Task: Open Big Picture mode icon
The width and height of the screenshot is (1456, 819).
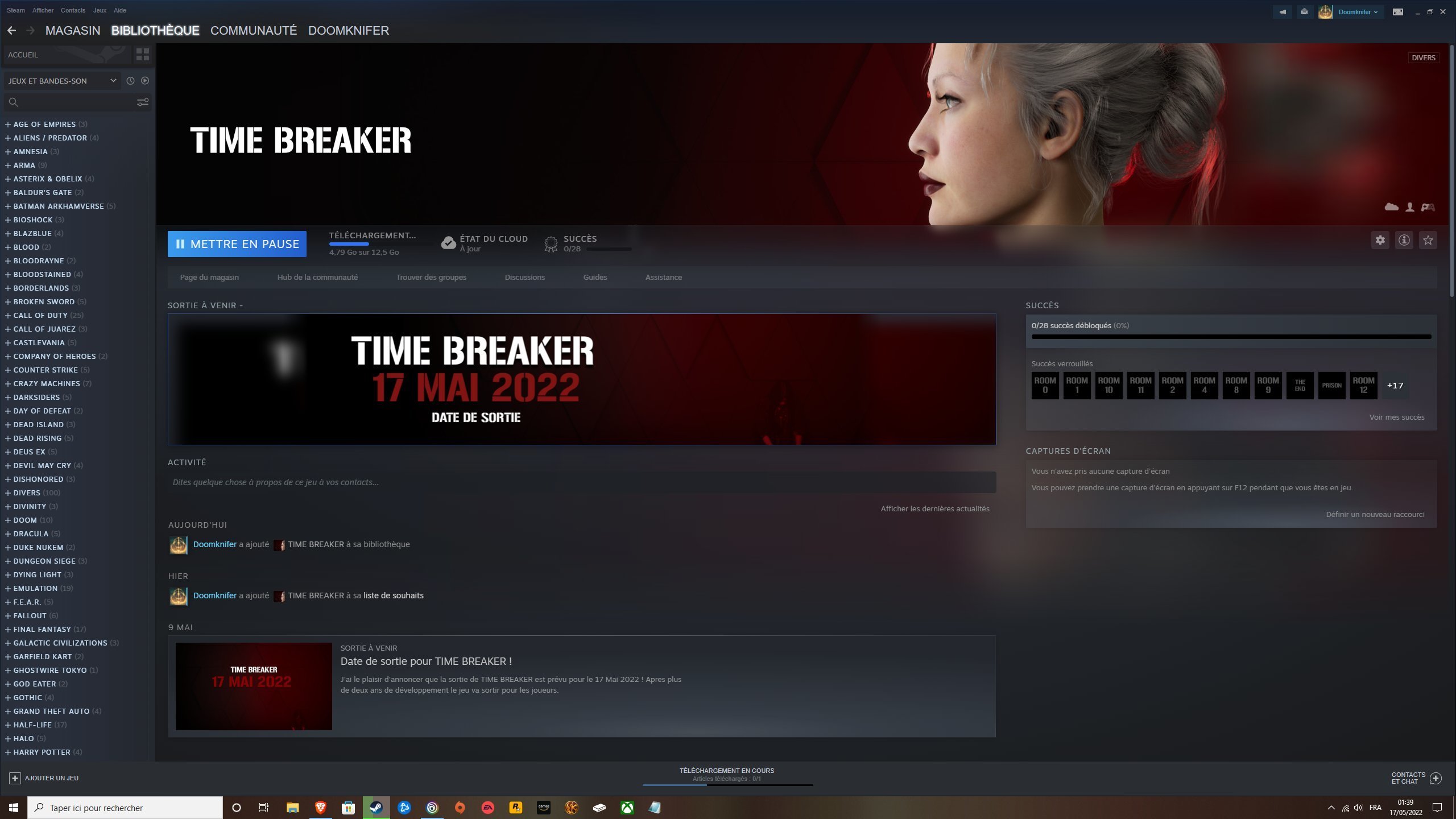Action: click(x=1397, y=11)
